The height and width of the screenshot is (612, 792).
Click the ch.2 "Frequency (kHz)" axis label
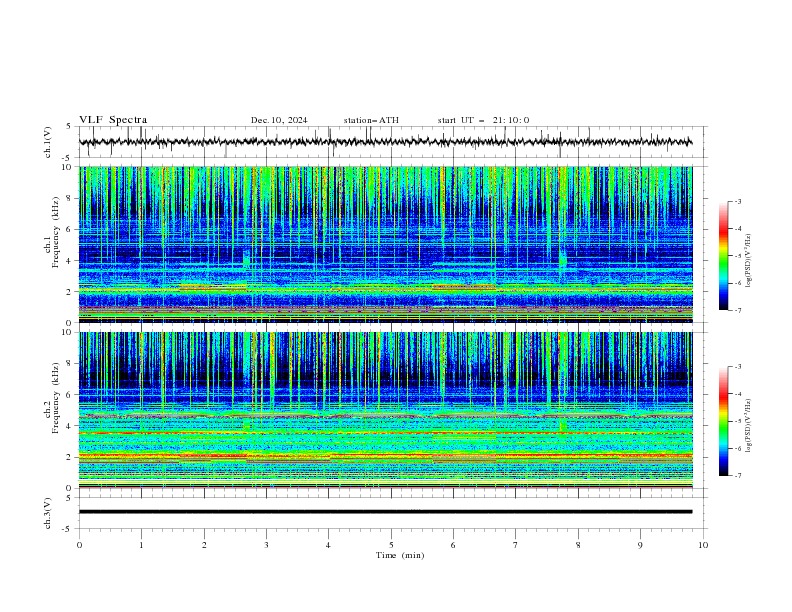55,398
